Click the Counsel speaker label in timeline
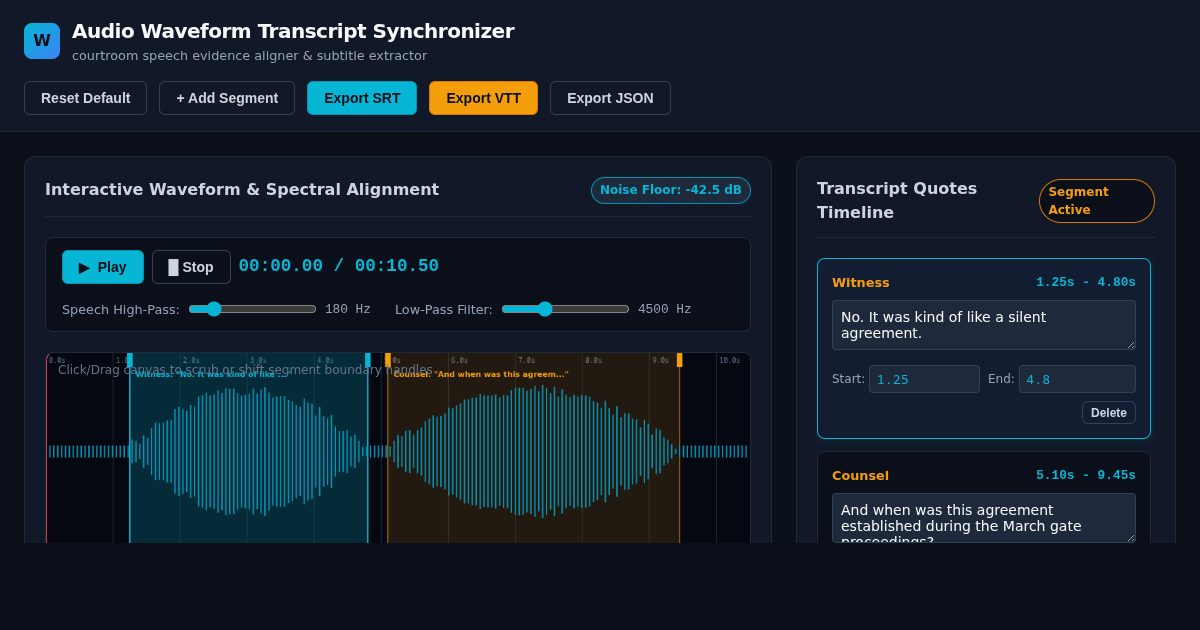This screenshot has height=630, width=1200. click(x=860, y=476)
